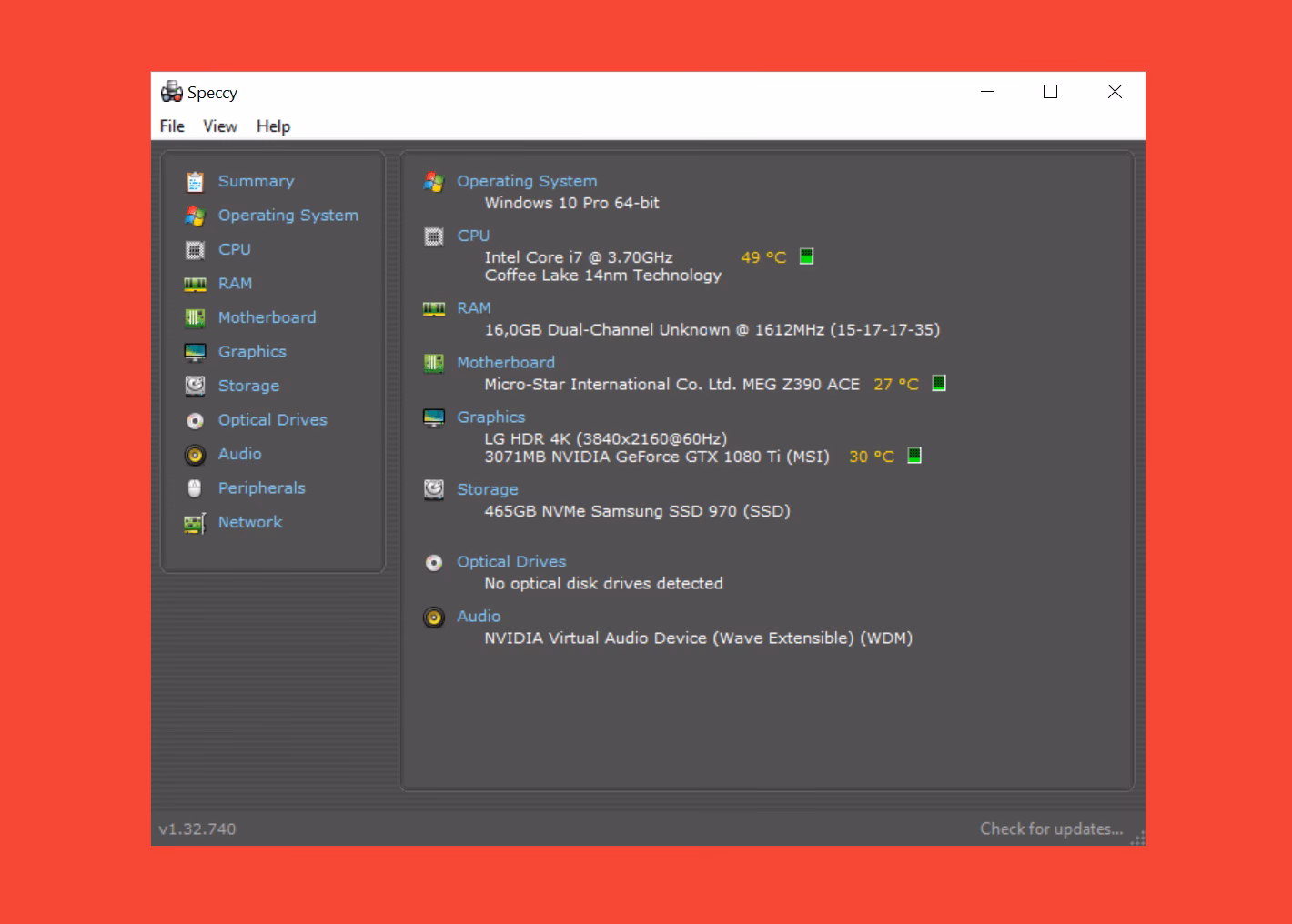Click the Graphics heading link in the main panel
This screenshot has height=924, width=1292.
click(x=491, y=417)
